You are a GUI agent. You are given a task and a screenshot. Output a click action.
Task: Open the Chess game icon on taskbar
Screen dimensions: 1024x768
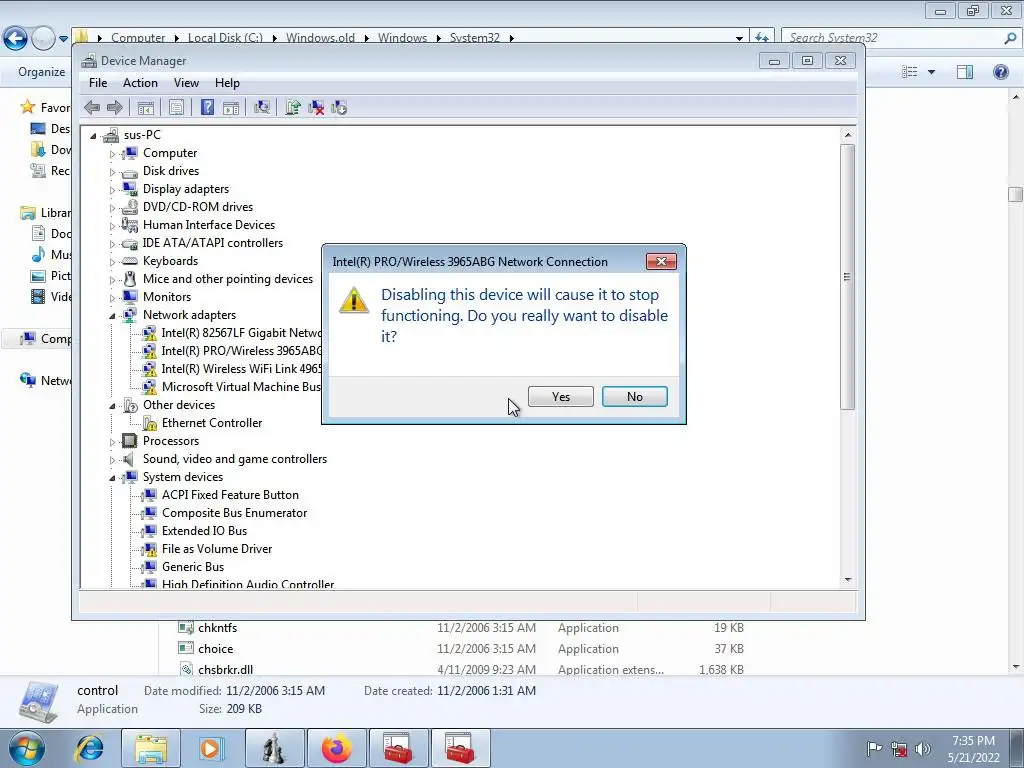[x=274, y=748]
